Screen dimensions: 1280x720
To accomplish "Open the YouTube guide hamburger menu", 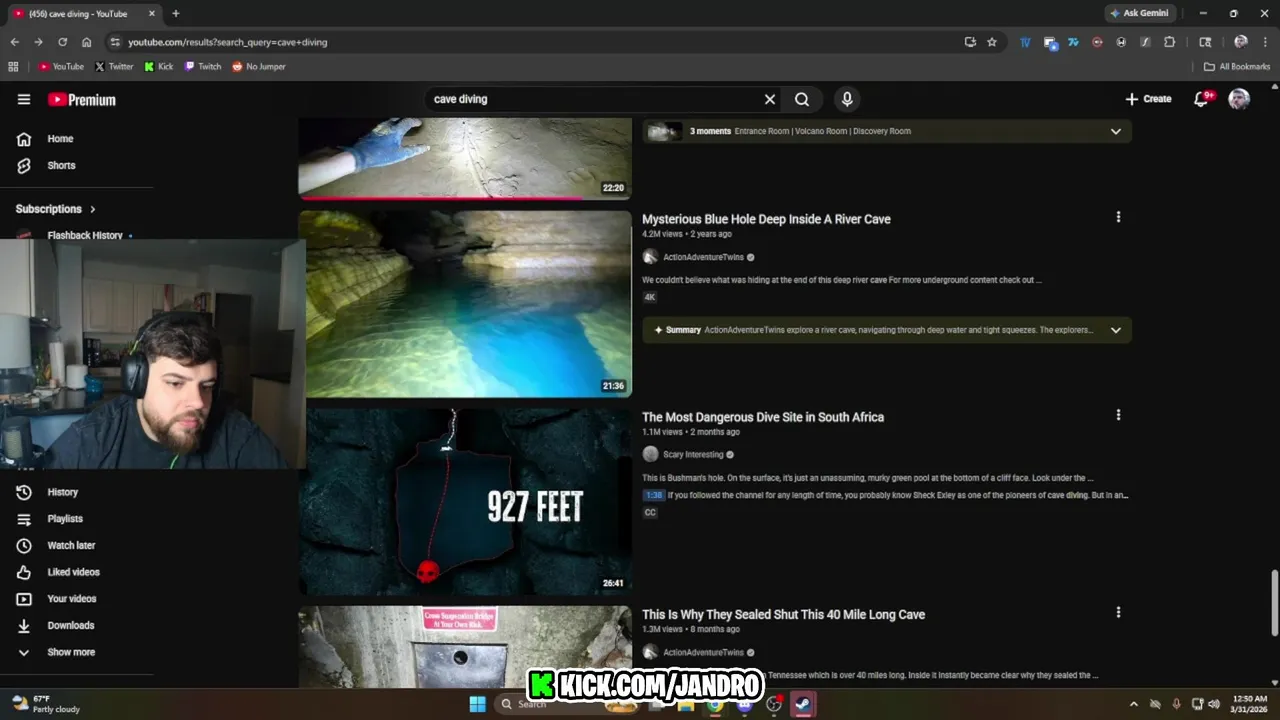I will coord(24,99).
